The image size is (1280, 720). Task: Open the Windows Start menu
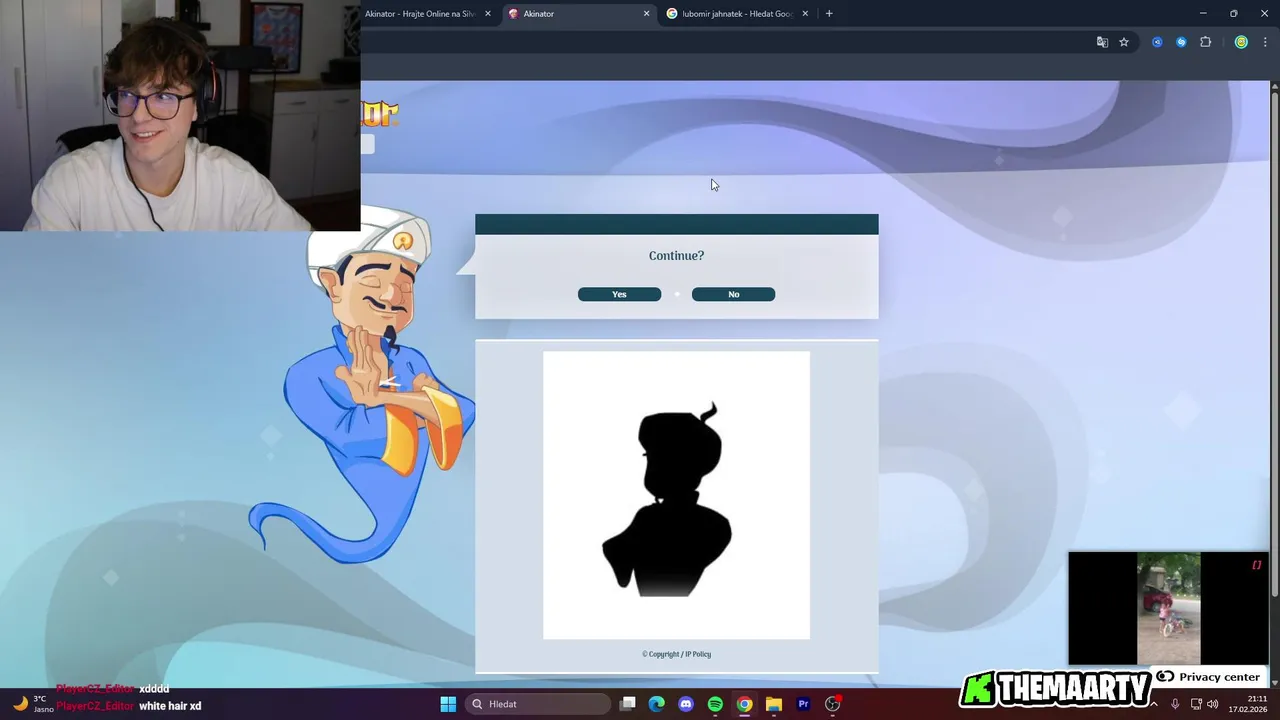pyautogui.click(x=448, y=704)
